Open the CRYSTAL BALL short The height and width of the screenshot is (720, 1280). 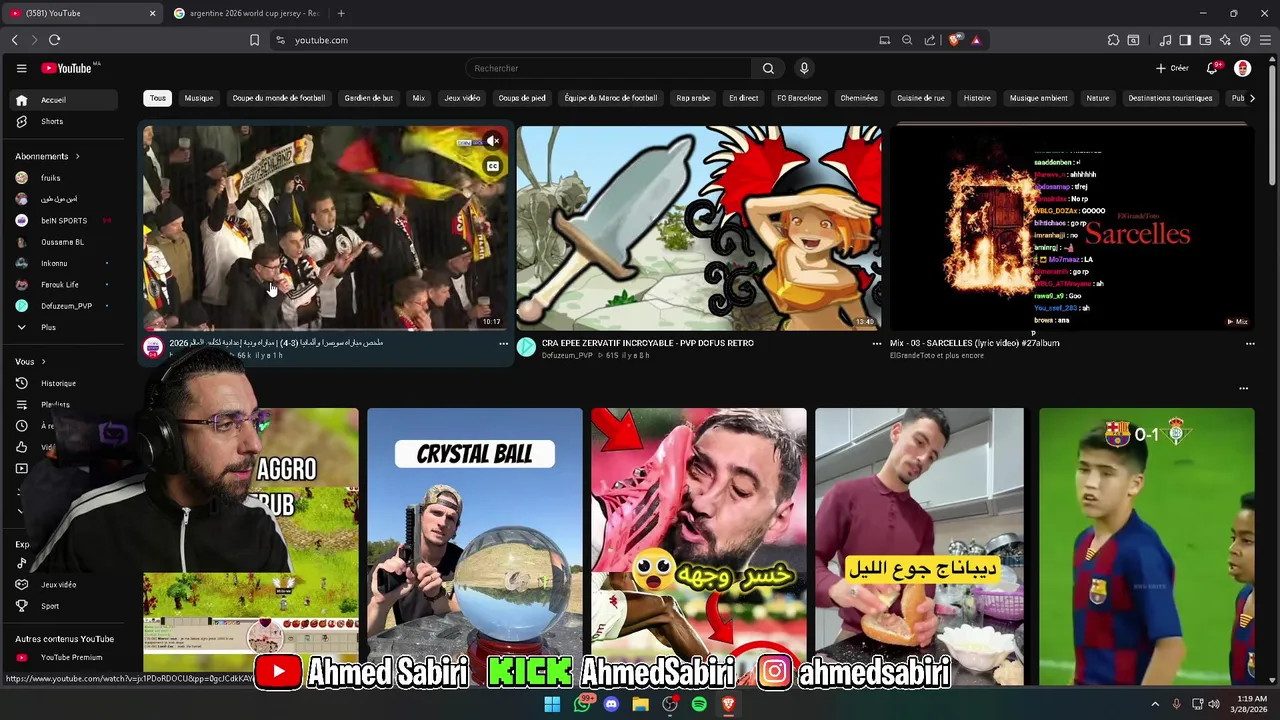474,545
